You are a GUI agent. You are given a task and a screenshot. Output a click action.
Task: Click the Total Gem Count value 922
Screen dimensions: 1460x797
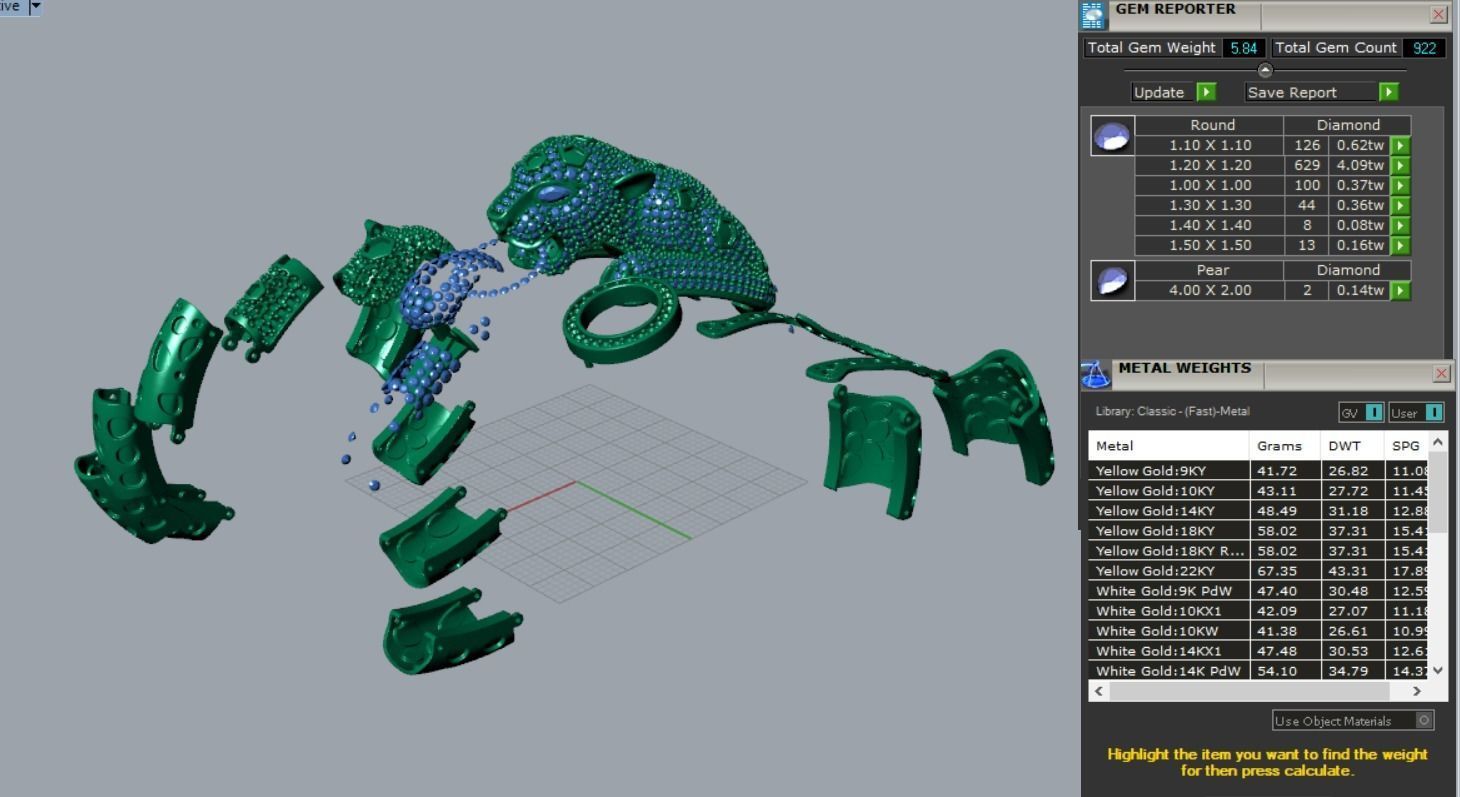[1424, 47]
